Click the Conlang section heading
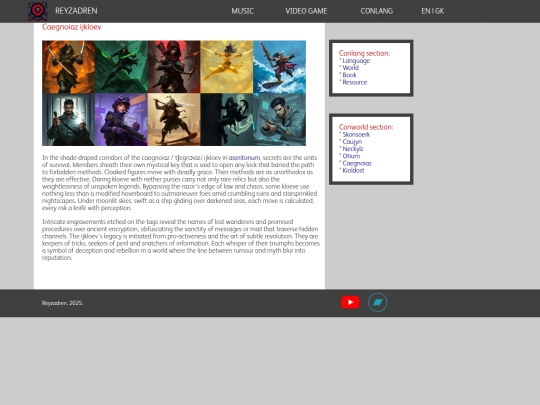Screen dimensions: 540x405 [364, 53]
